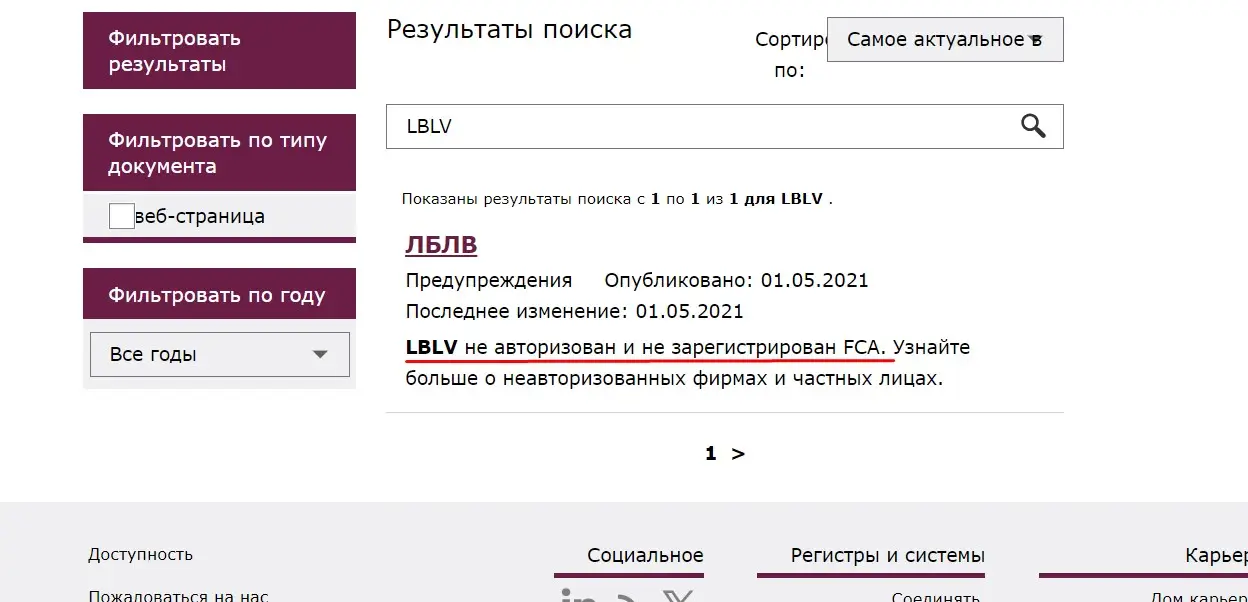Viewport: 1248px width, 602px height.
Task: Click the Регистры и системы footer heading
Action: coord(887,555)
